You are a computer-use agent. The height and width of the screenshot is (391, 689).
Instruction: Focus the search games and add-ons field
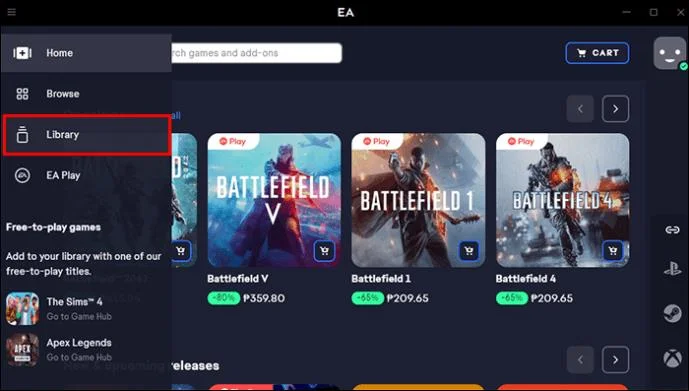[x=256, y=53]
